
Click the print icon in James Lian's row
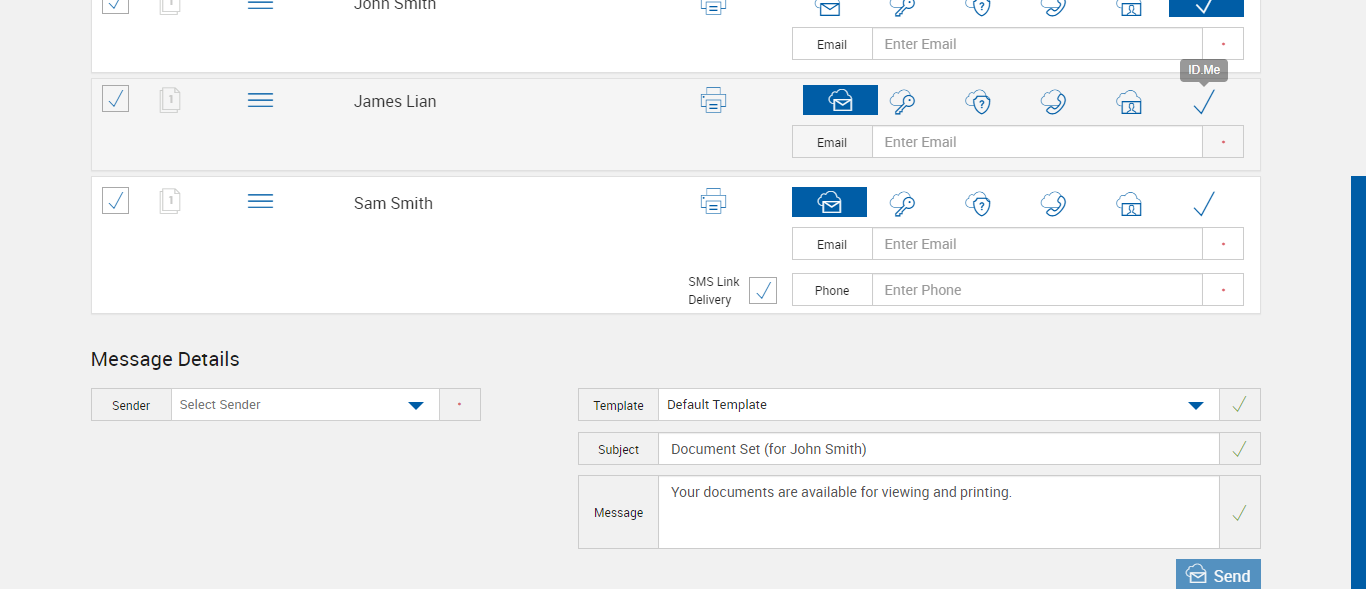click(x=713, y=100)
